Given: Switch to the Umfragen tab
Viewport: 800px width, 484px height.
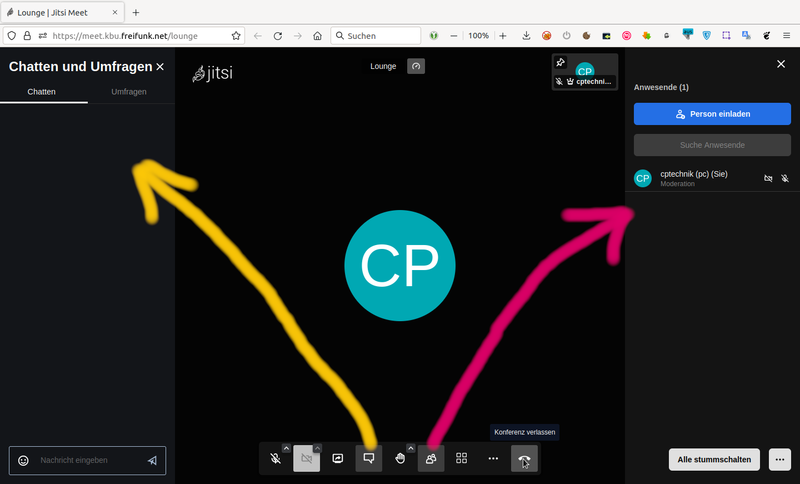Looking at the screenshot, I should pos(130,92).
